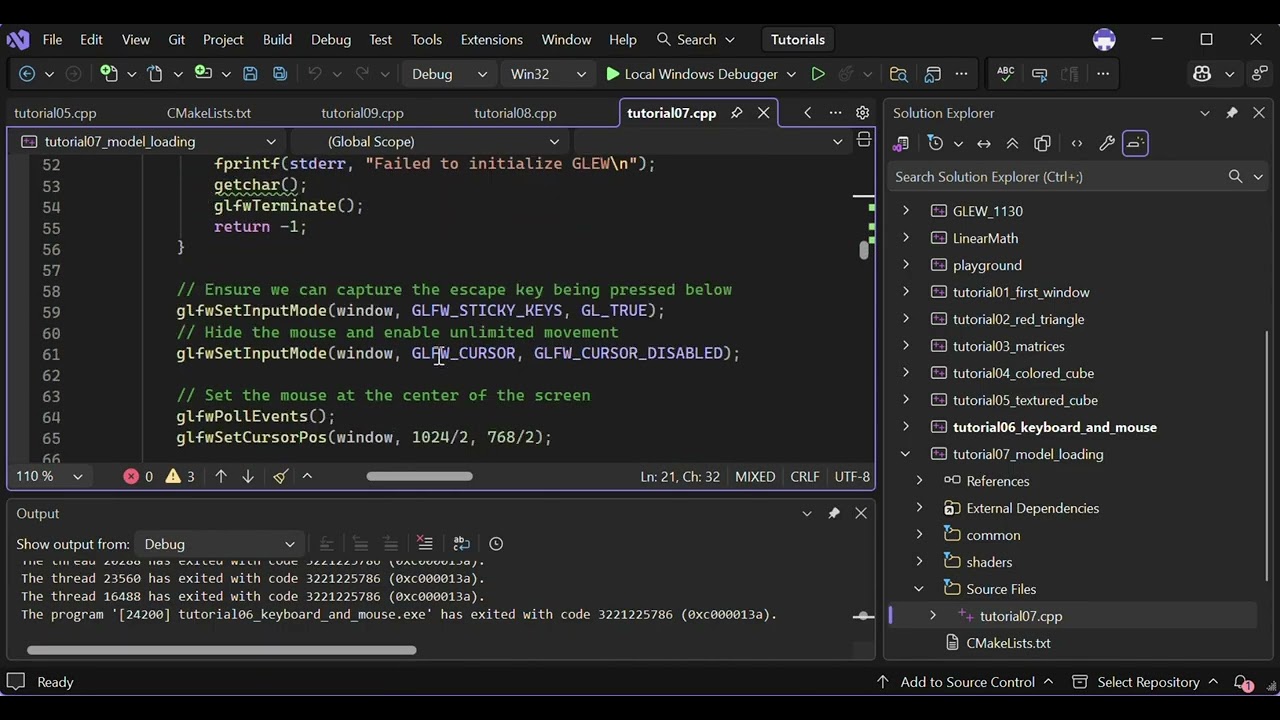Screen dimensions: 1280x720
Task: Click Add to Source Control
Action: tap(965, 682)
